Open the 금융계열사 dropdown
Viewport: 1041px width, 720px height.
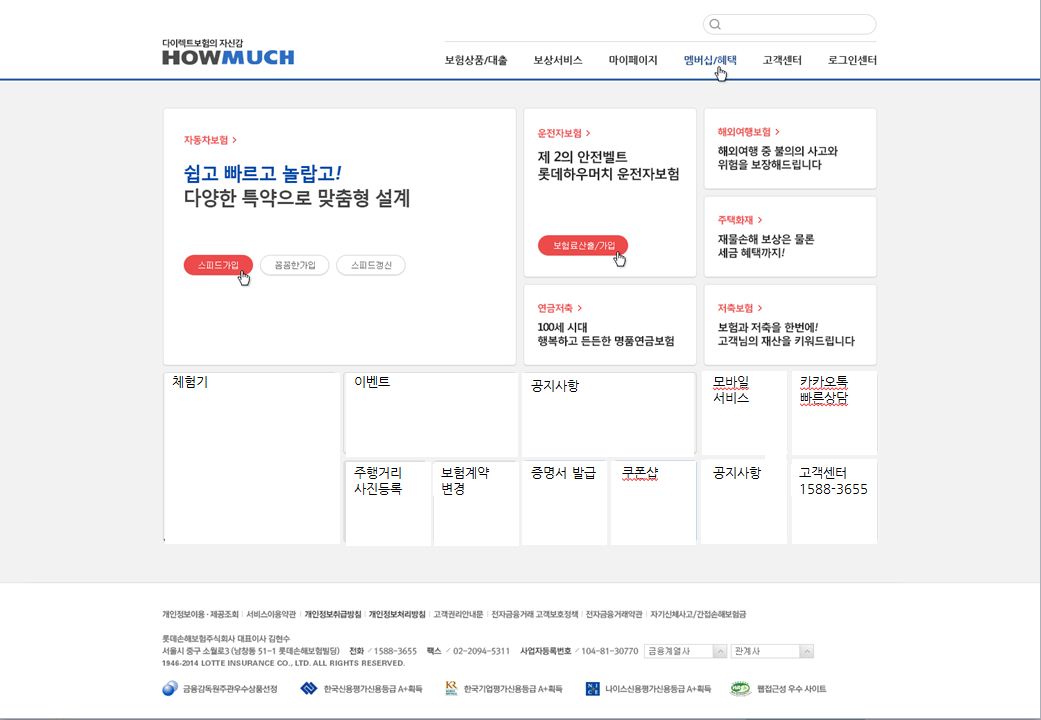(x=685, y=652)
